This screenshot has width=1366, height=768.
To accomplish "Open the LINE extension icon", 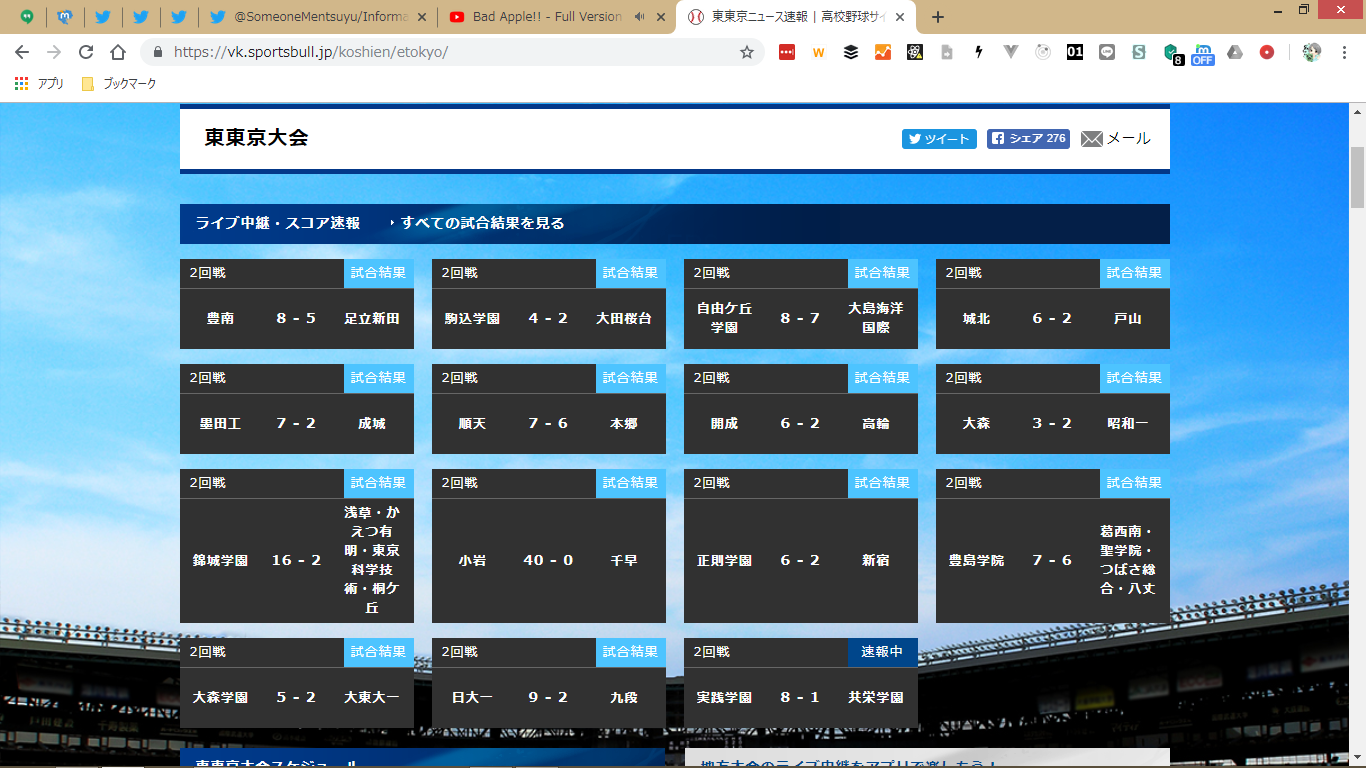I will [x=1106, y=52].
